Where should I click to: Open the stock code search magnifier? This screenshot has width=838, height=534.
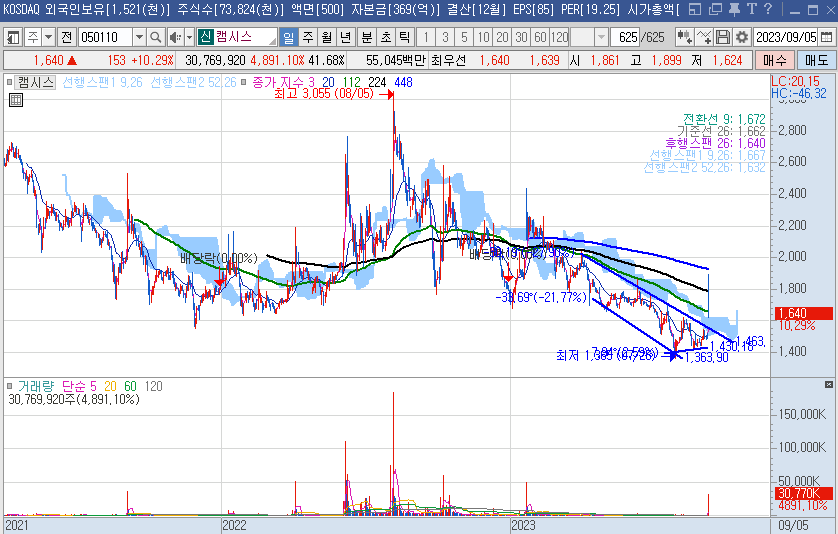coord(156,37)
